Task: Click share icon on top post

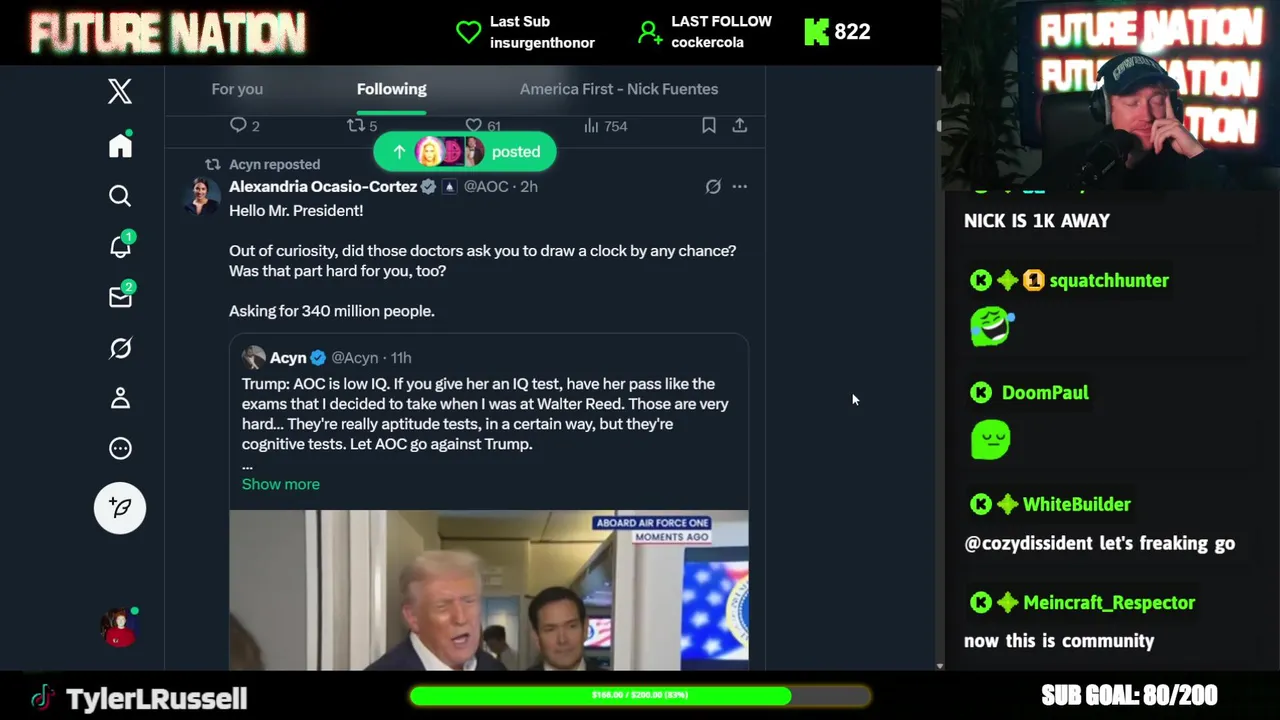Action: (740, 125)
